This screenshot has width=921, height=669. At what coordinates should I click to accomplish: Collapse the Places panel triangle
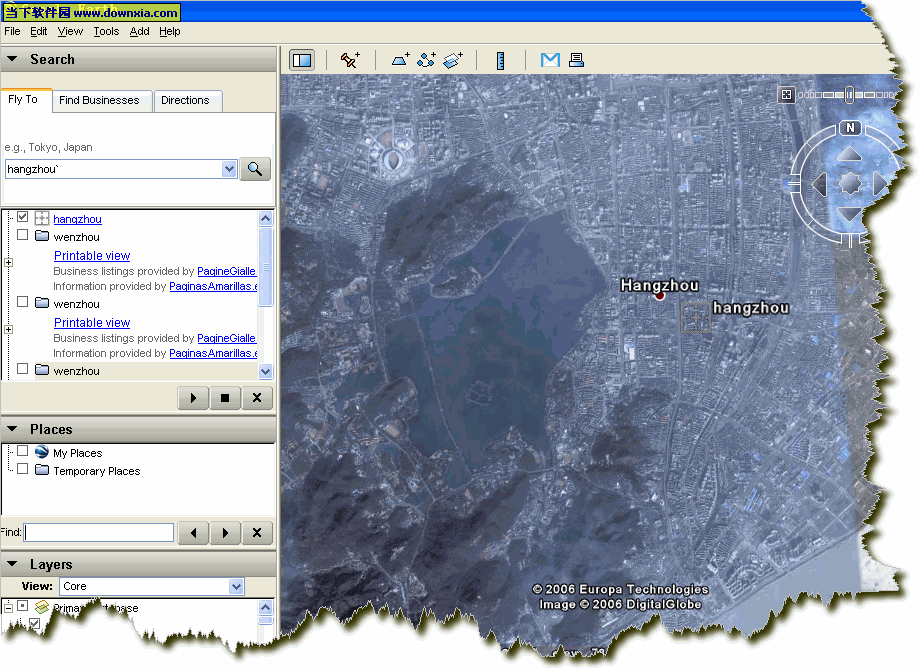coord(12,429)
